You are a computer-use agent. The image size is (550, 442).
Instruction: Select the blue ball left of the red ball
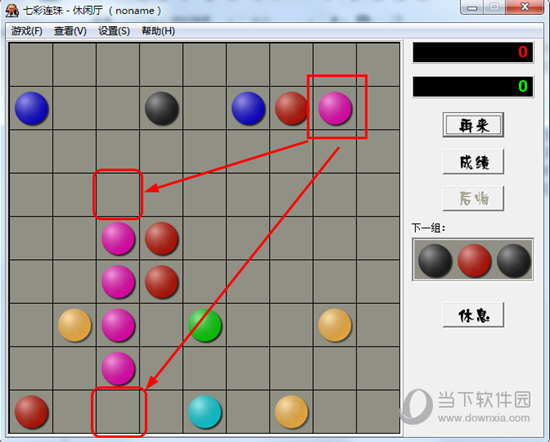click(248, 108)
